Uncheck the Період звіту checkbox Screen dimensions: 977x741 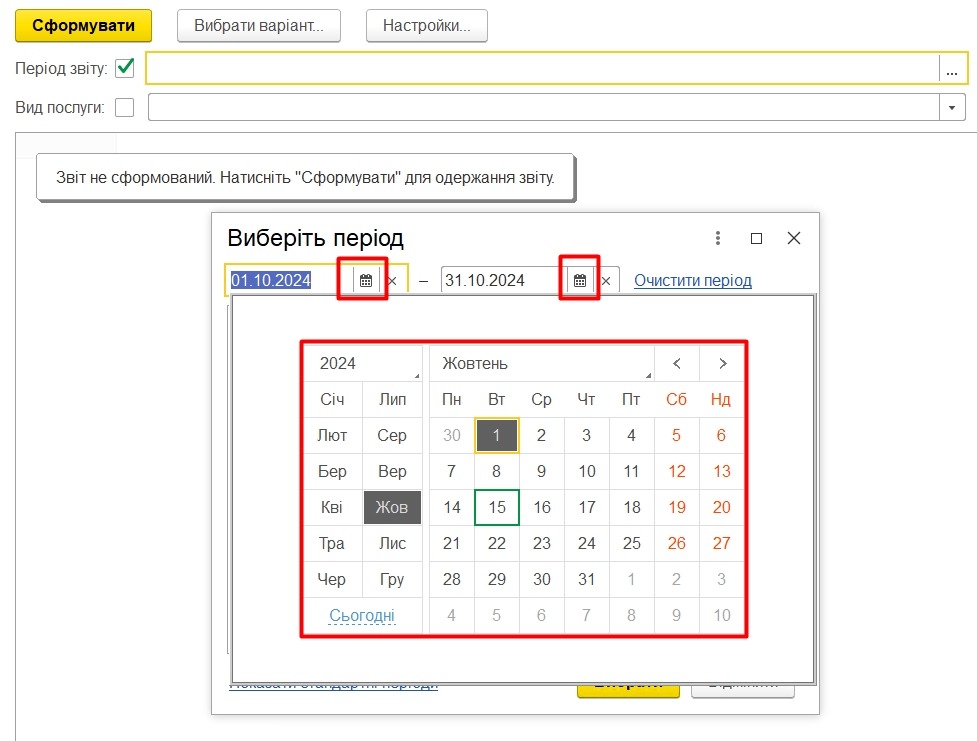click(x=125, y=68)
